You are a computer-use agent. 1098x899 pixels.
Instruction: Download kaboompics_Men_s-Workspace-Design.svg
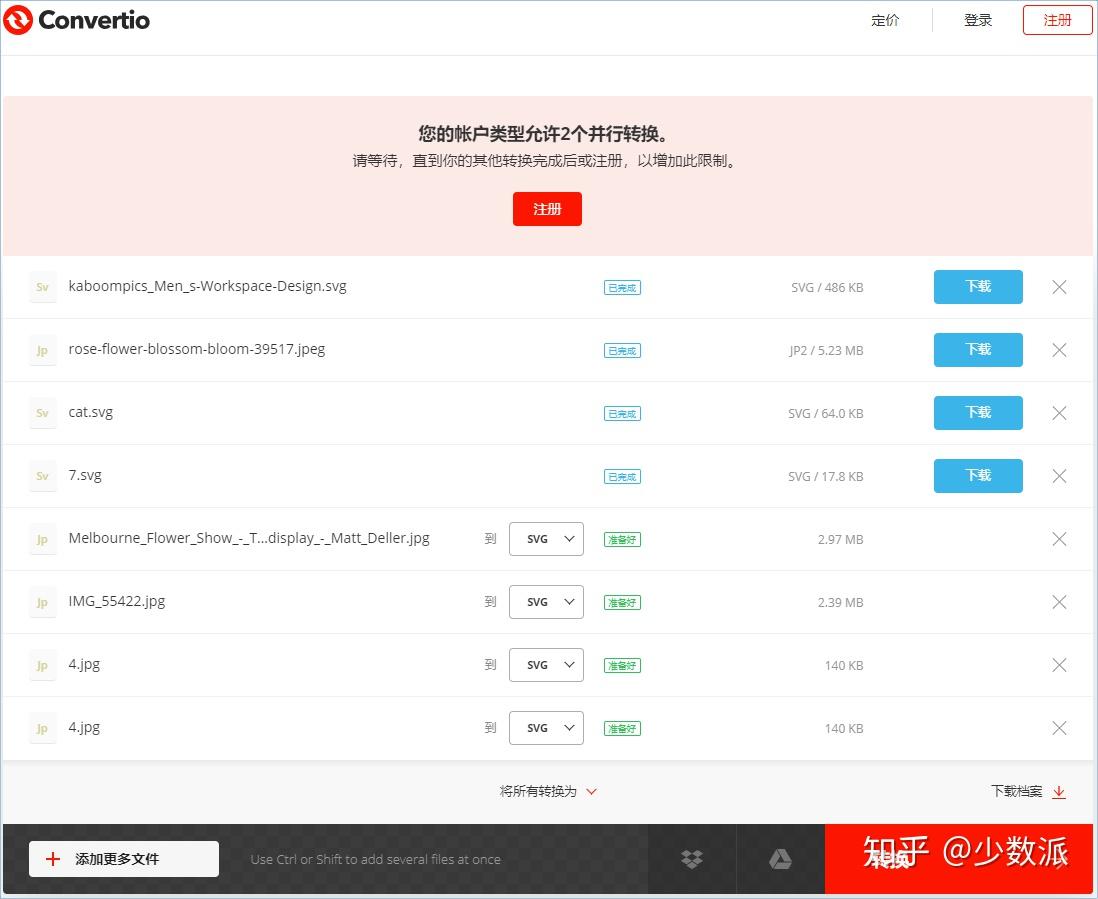pos(978,286)
